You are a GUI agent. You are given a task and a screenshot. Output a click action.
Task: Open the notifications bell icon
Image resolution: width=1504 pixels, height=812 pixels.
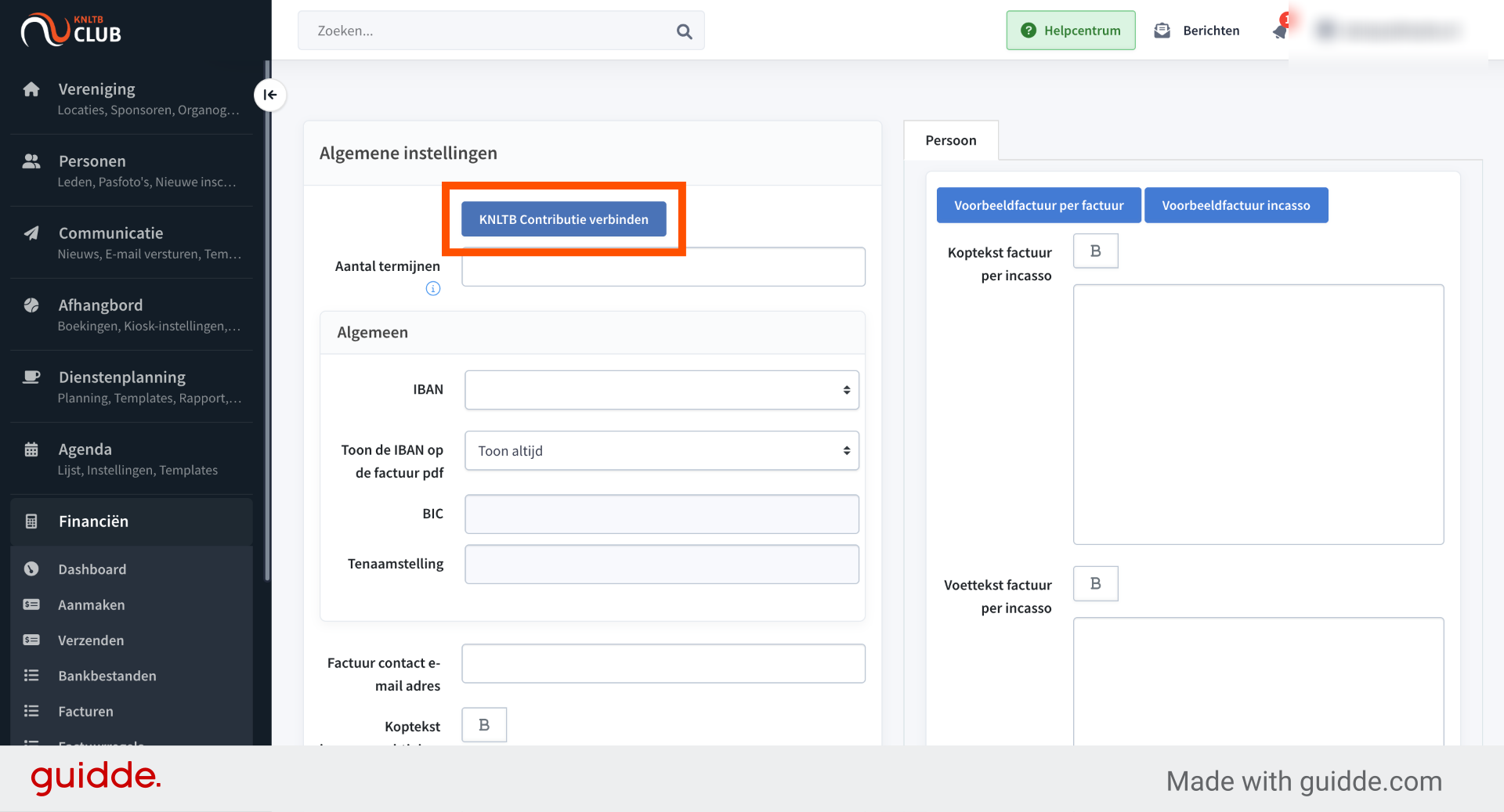(1280, 31)
